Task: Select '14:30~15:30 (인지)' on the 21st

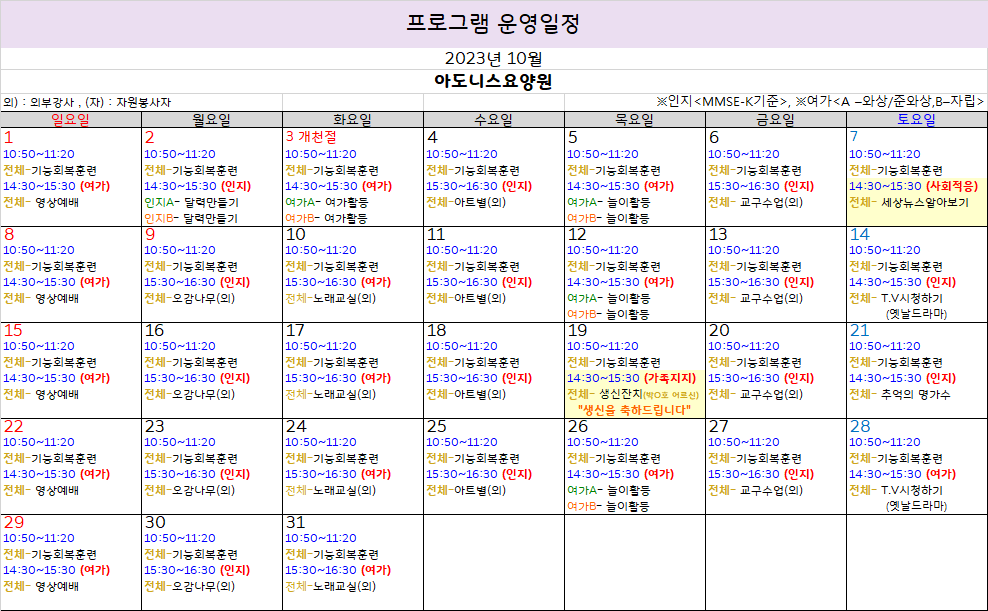Action: [902, 379]
